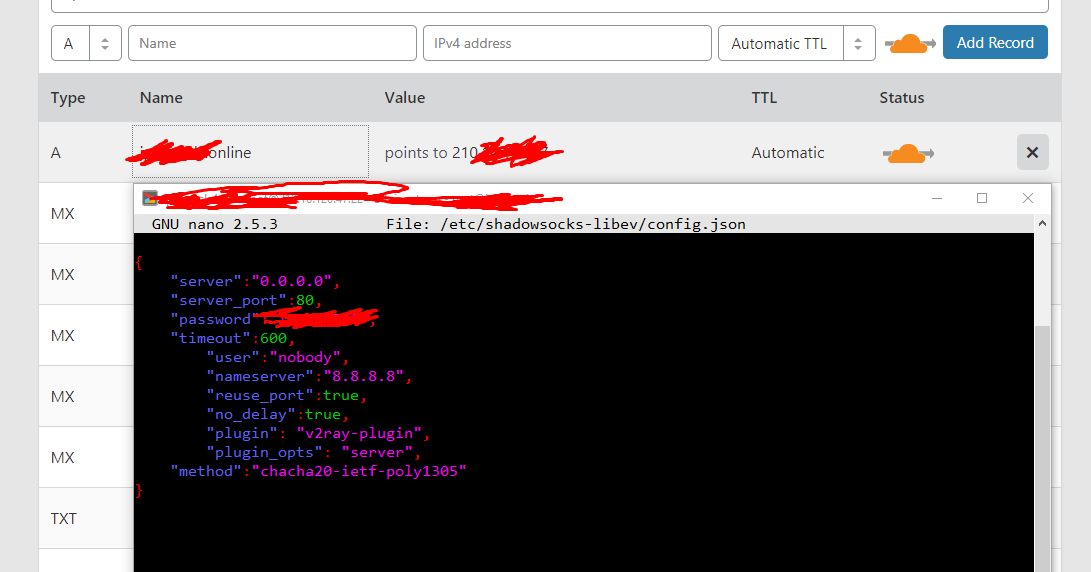Click the Status column header

pos(902,97)
